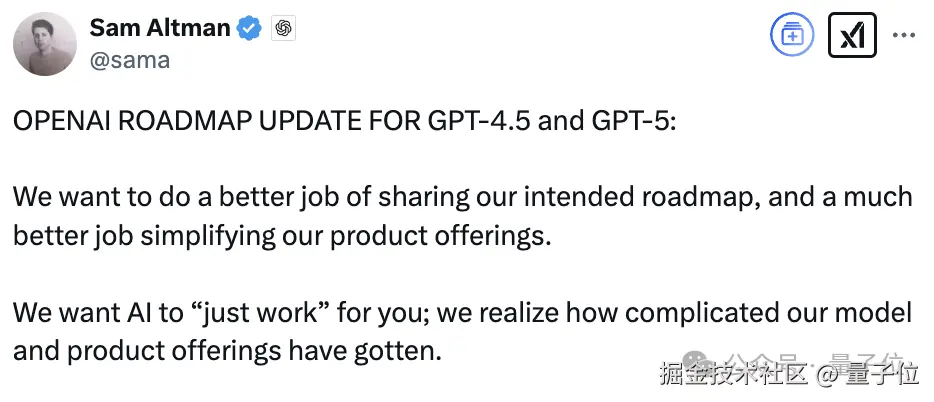Click the faint 公众号 watermark label

772,359
